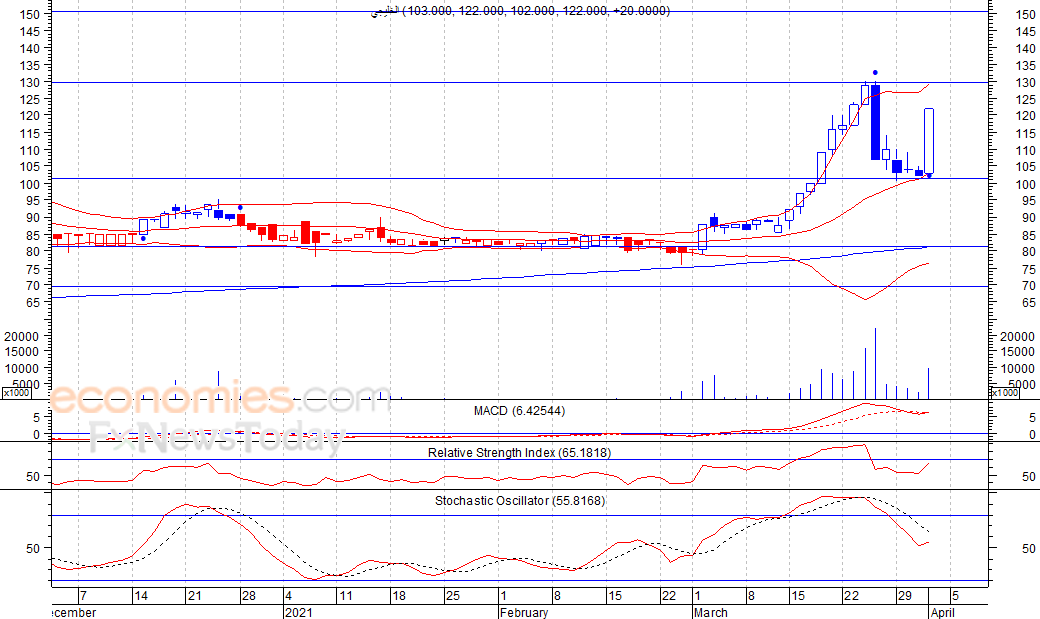The image size is (1040, 619).
Task: Click the April month label on the date axis
Action: pos(942,612)
